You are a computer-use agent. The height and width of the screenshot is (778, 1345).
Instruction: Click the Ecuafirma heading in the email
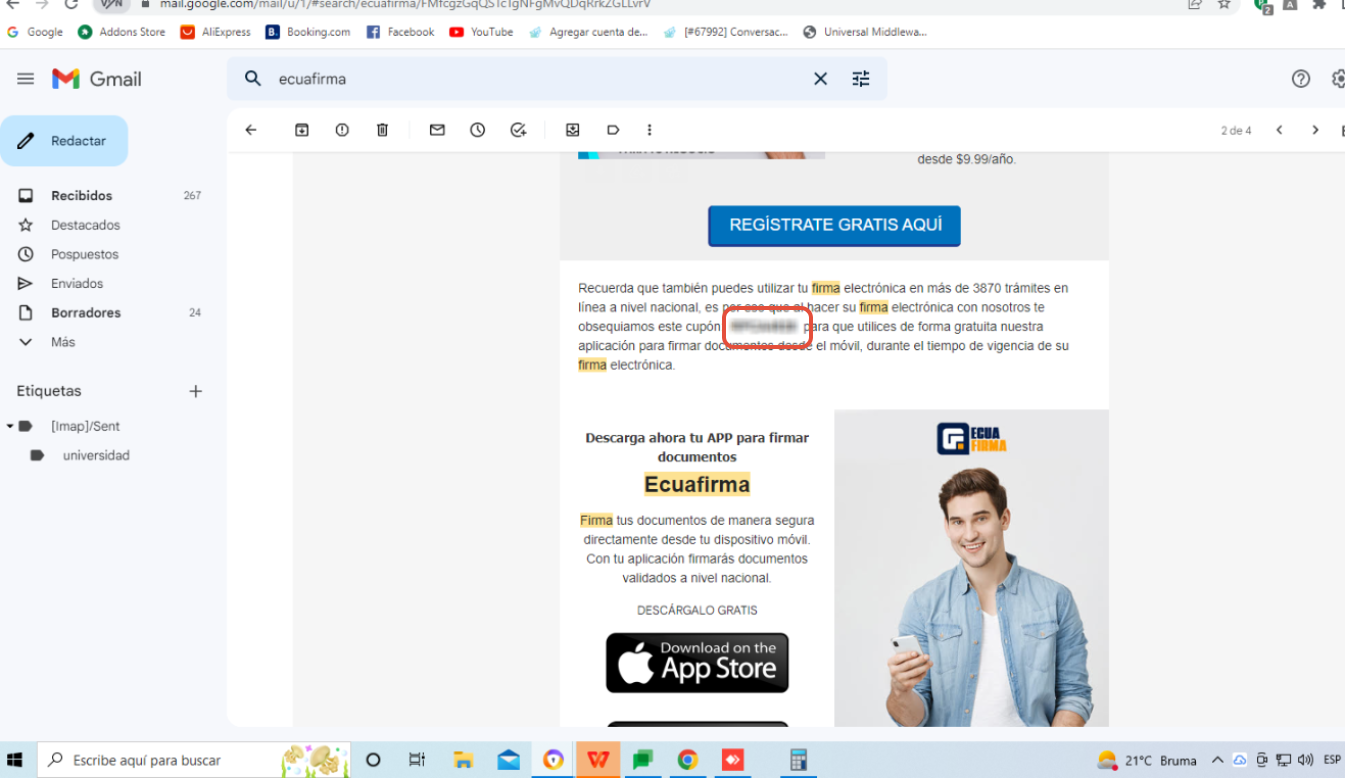(697, 485)
